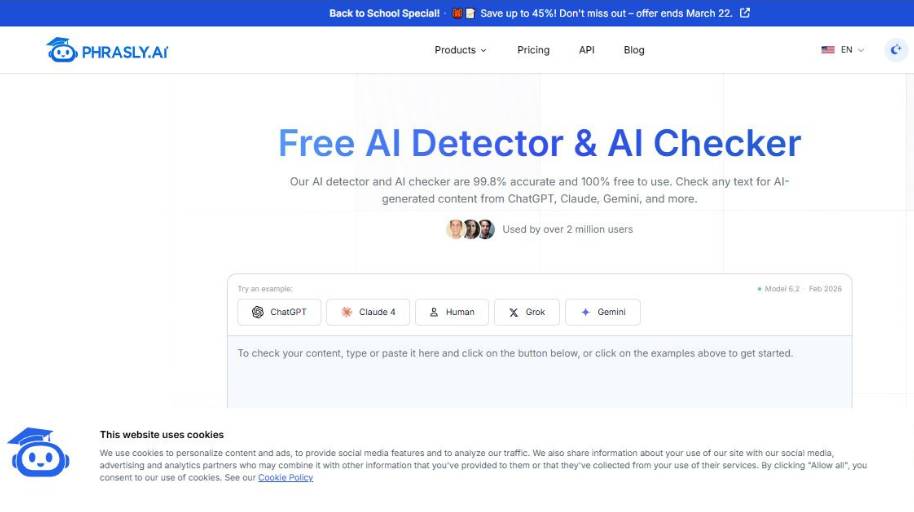Click the ChatGPT logo icon in examples
This screenshot has height=512, width=914.
258,312
